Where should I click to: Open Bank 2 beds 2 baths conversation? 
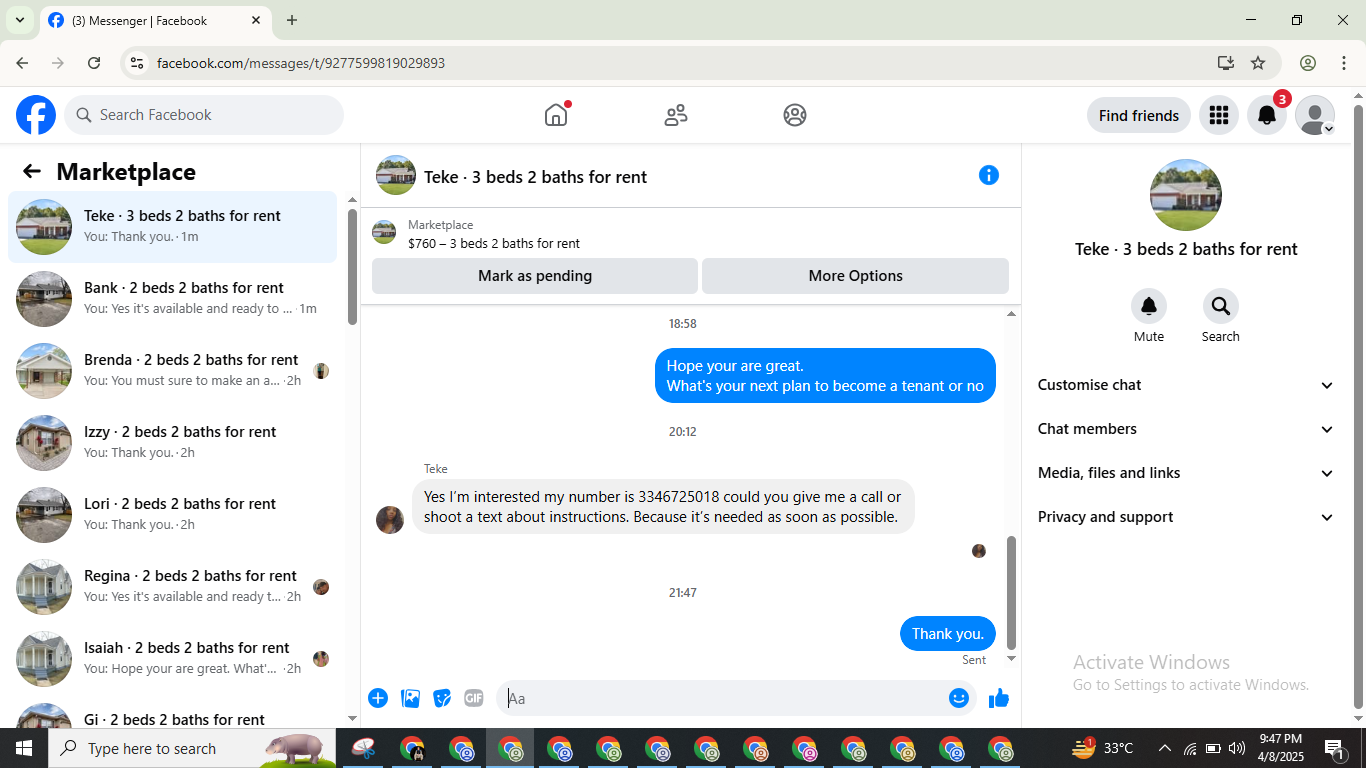click(173, 299)
